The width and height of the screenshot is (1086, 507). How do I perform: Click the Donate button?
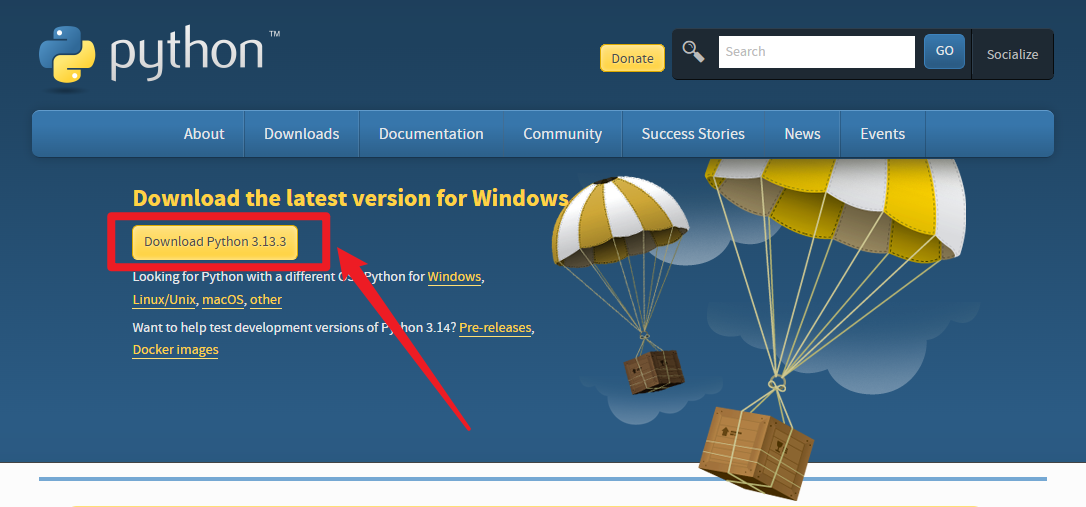click(632, 58)
